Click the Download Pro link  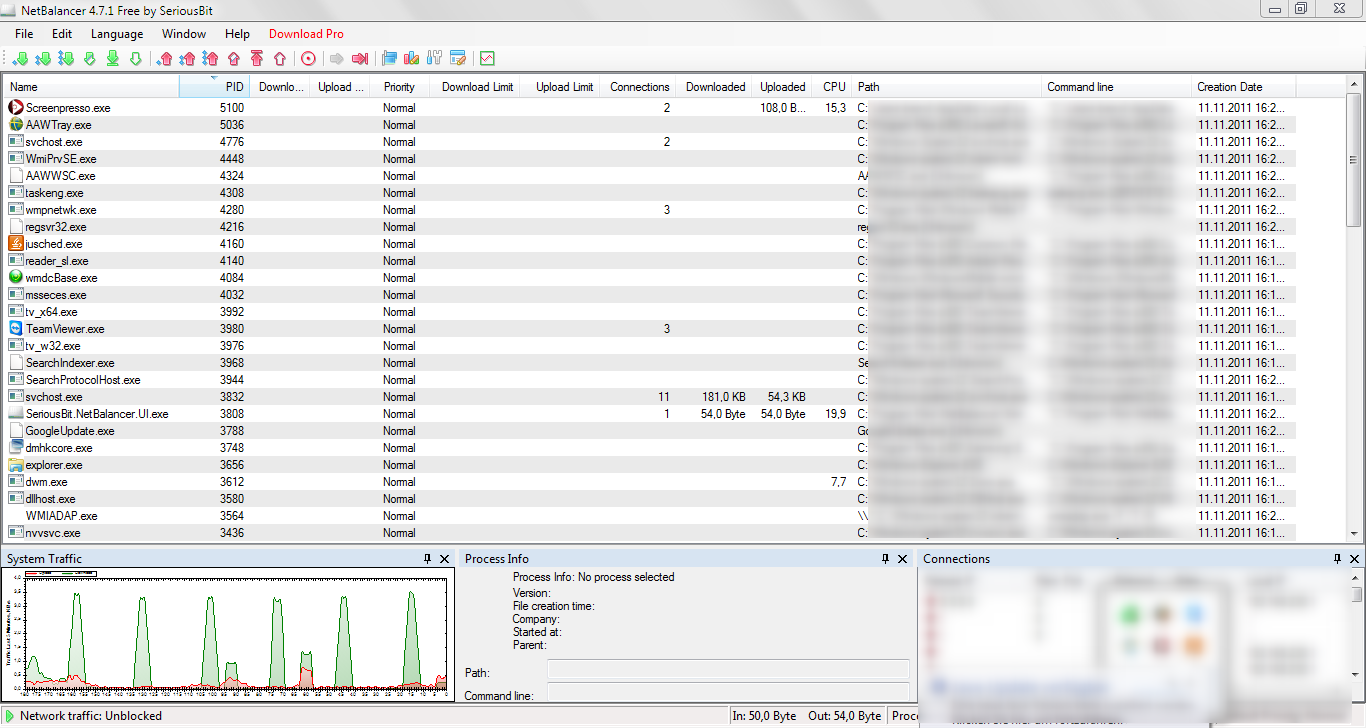(x=306, y=34)
